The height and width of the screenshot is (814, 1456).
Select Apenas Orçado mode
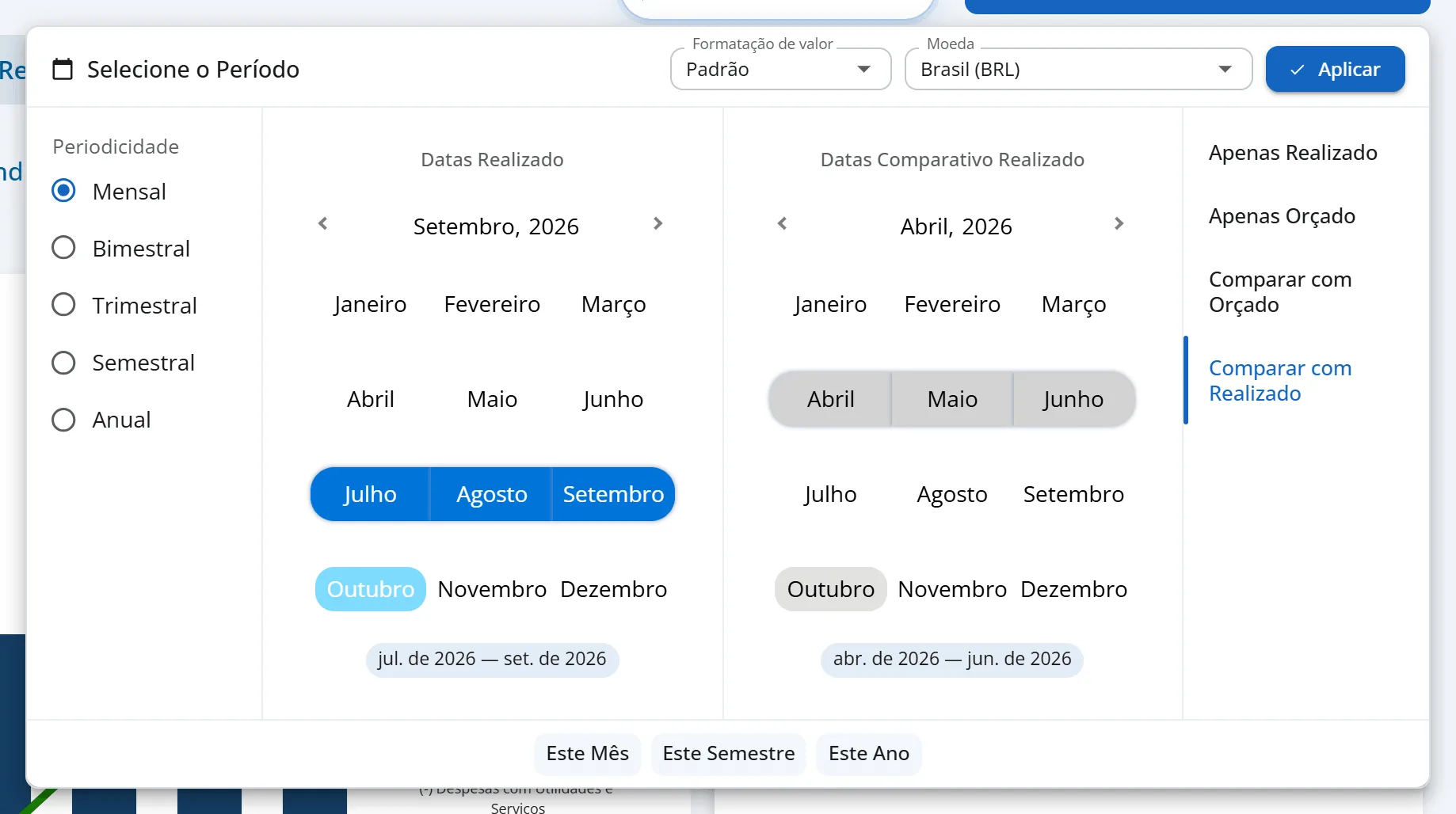coord(1282,216)
